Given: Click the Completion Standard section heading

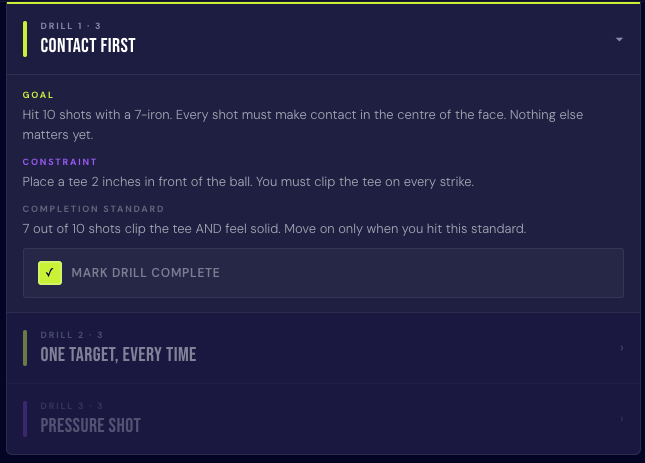Looking at the screenshot, I should click(93, 209).
